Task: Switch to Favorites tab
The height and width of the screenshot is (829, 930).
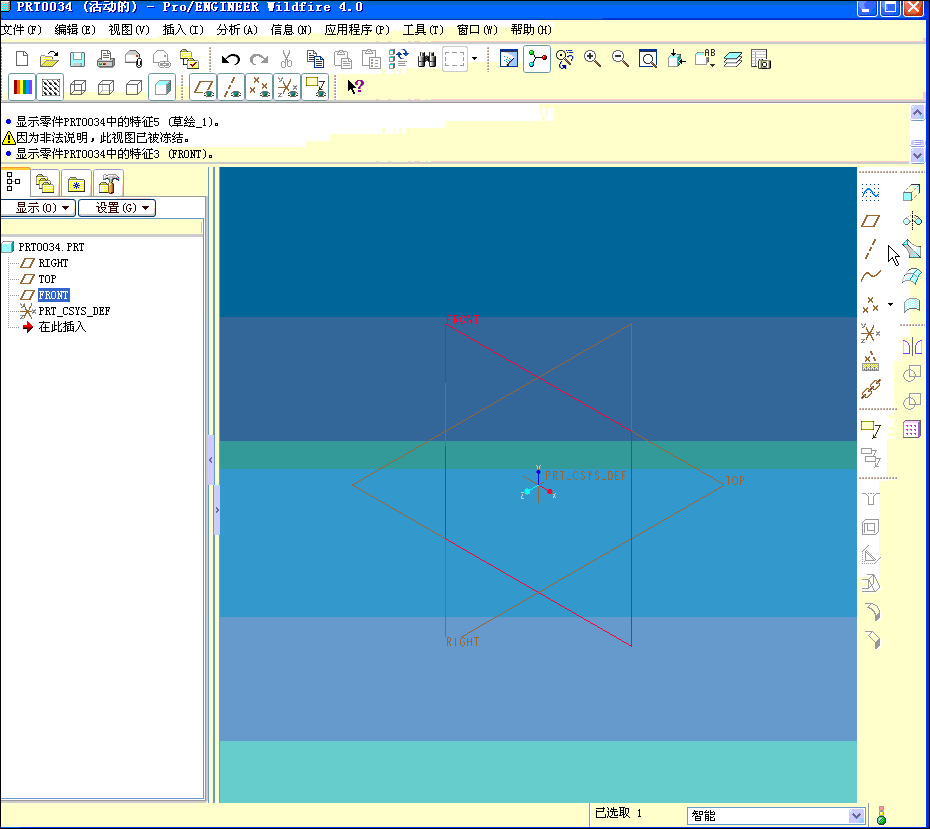Action: click(x=76, y=183)
